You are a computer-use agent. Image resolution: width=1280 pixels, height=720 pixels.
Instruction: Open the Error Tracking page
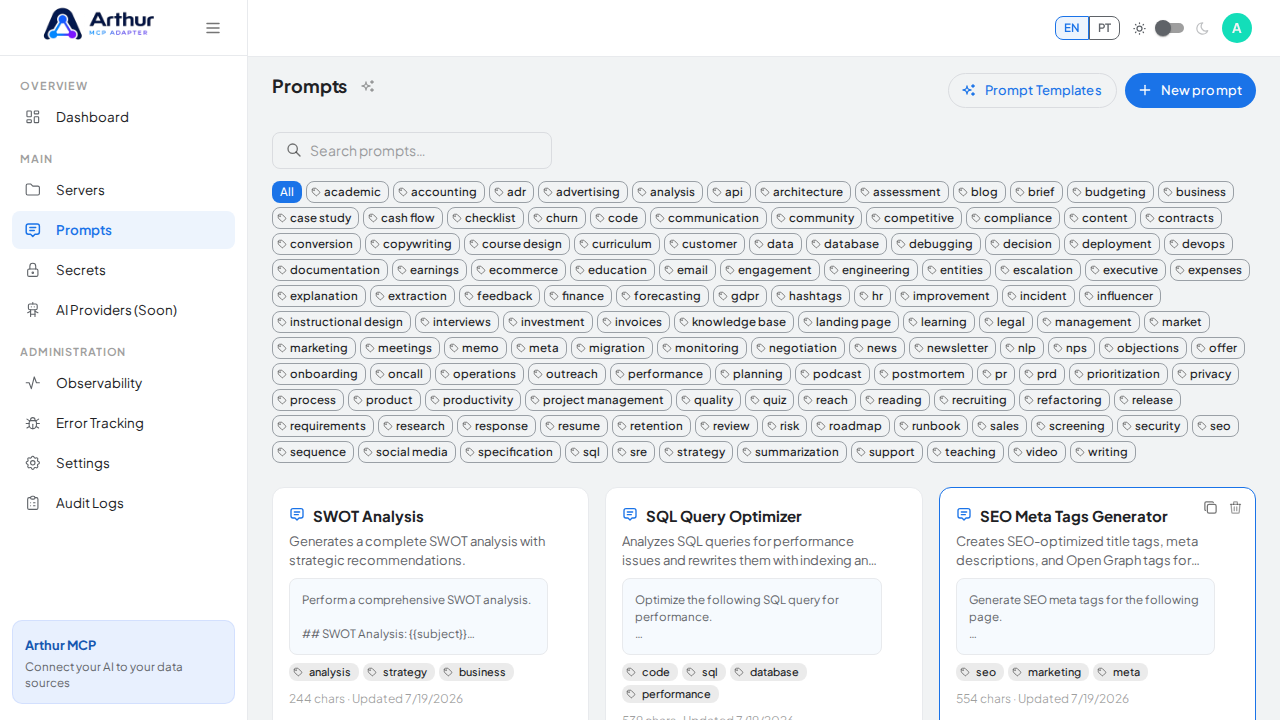pyautogui.click(x=123, y=423)
